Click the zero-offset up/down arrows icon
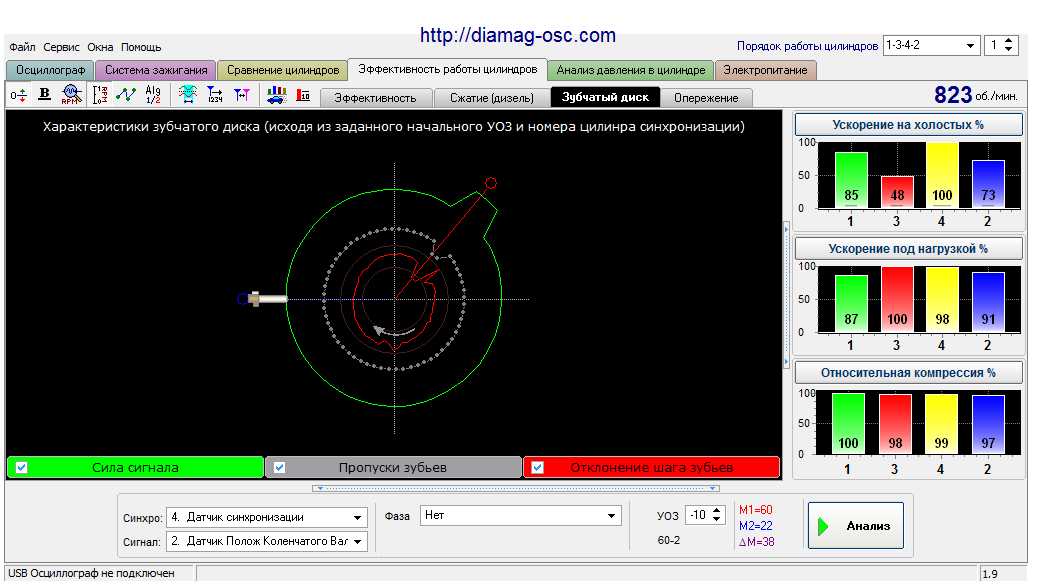This screenshot has width=1040, height=586. pyautogui.click(x=19, y=95)
